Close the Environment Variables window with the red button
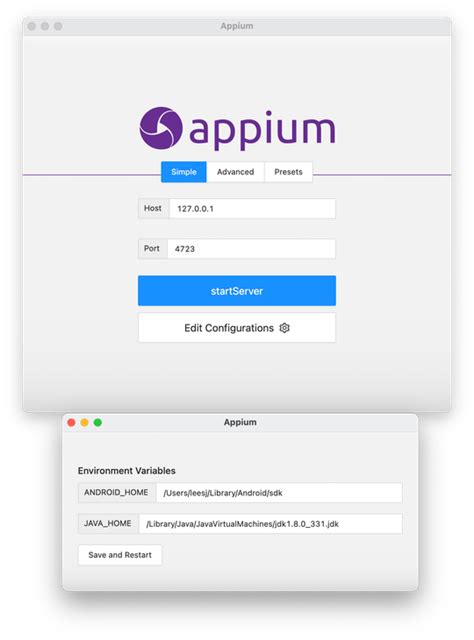 click(71, 422)
